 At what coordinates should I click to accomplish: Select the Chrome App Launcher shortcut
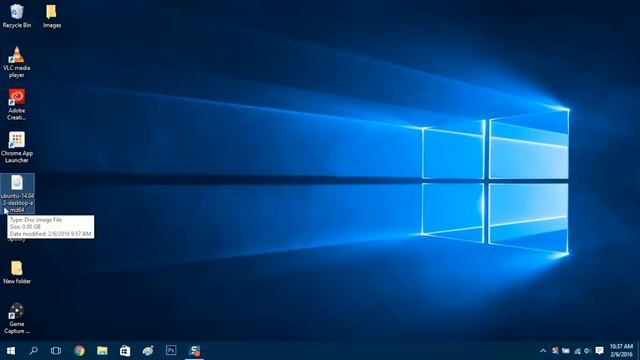[17, 147]
